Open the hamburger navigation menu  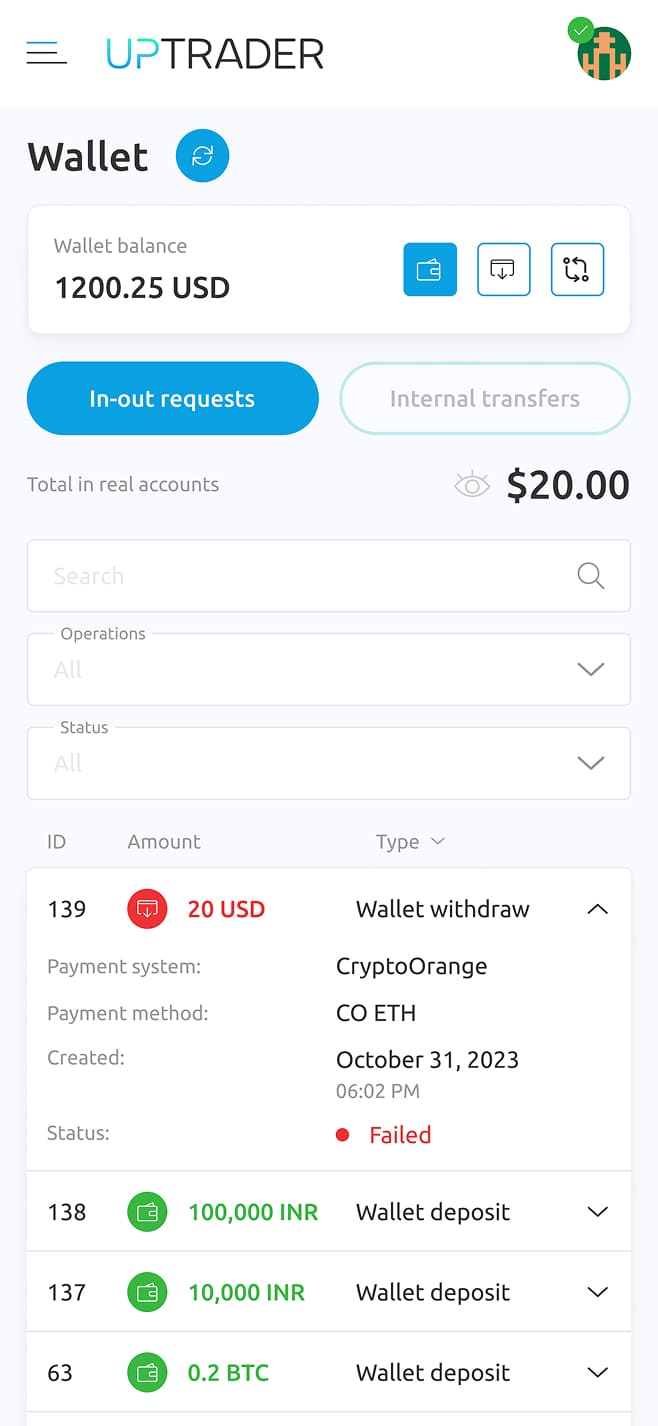click(46, 53)
